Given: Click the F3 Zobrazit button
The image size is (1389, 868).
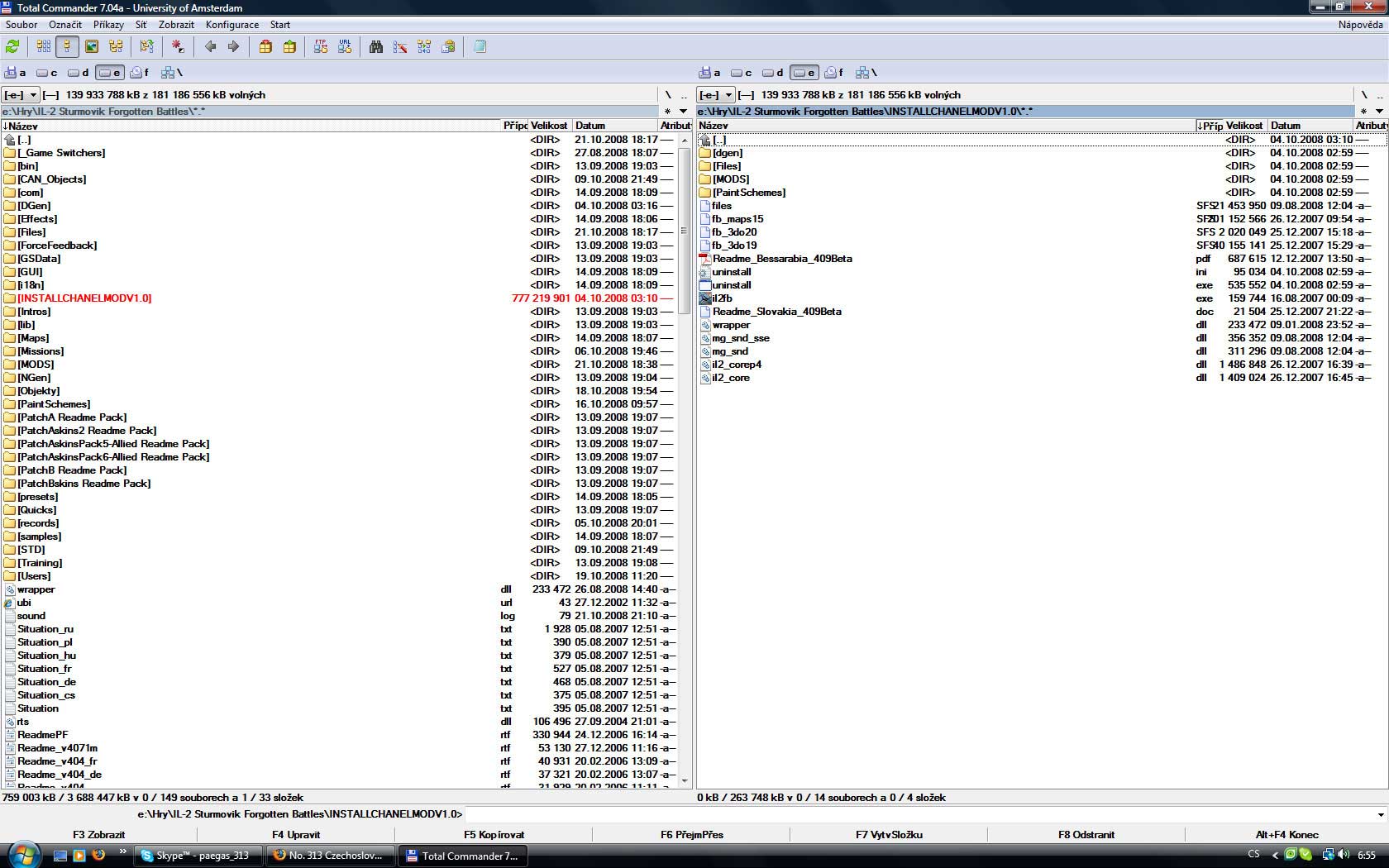Looking at the screenshot, I should (99, 834).
